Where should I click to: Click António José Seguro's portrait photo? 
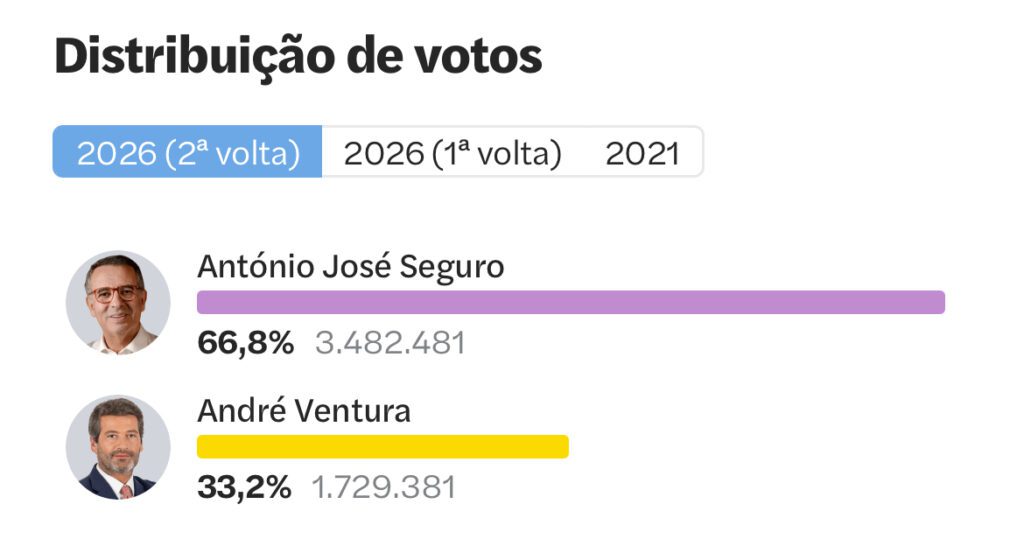(x=118, y=302)
